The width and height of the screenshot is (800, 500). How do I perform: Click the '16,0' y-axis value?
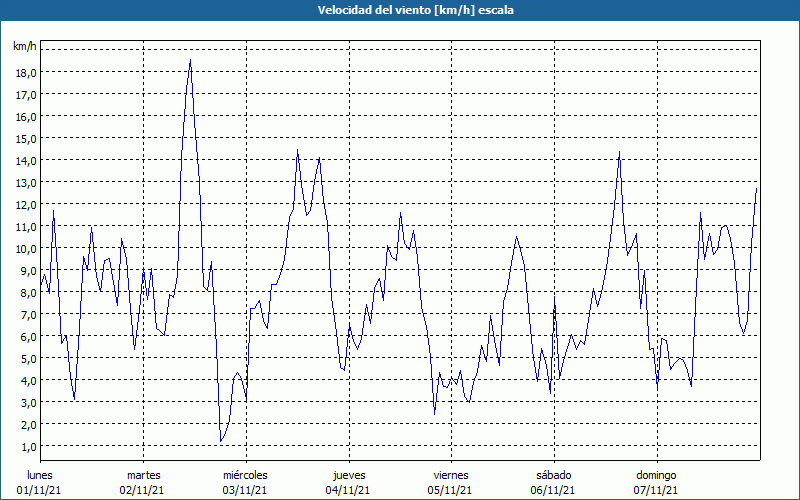(x=26, y=116)
